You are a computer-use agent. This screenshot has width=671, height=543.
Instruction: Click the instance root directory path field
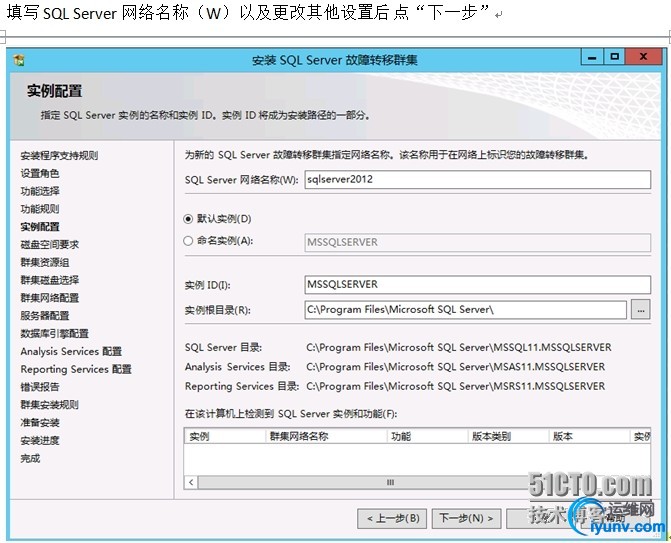(466, 310)
